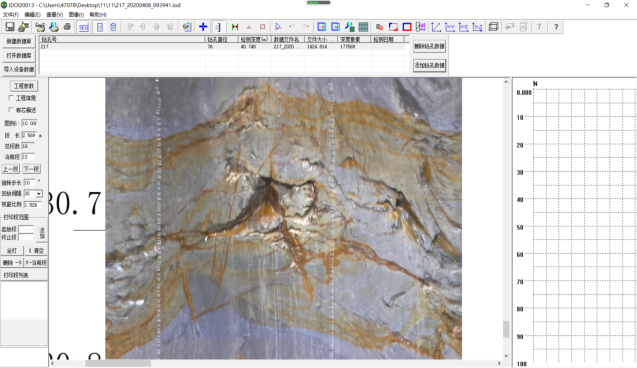Image resolution: width=637 pixels, height=368 pixels.
Task: Click the printer icon in toolbar
Action: pyautogui.click(x=67, y=27)
